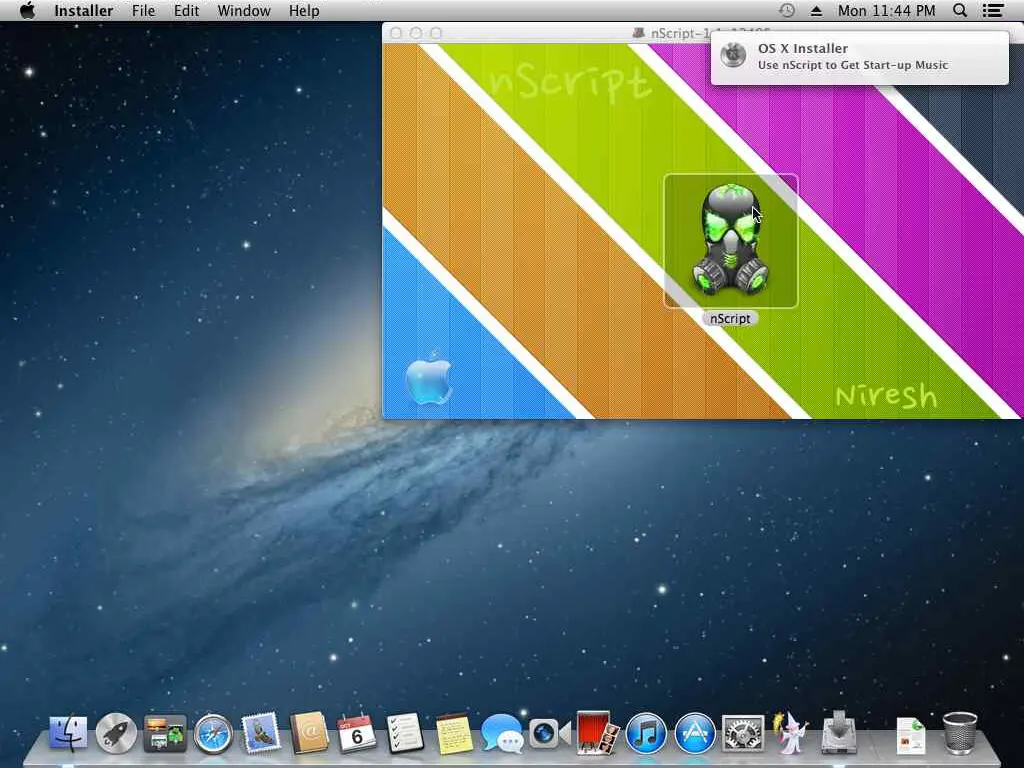Open Contacts address book in Dock
Viewport: 1024px width, 768px height.
tap(310, 731)
